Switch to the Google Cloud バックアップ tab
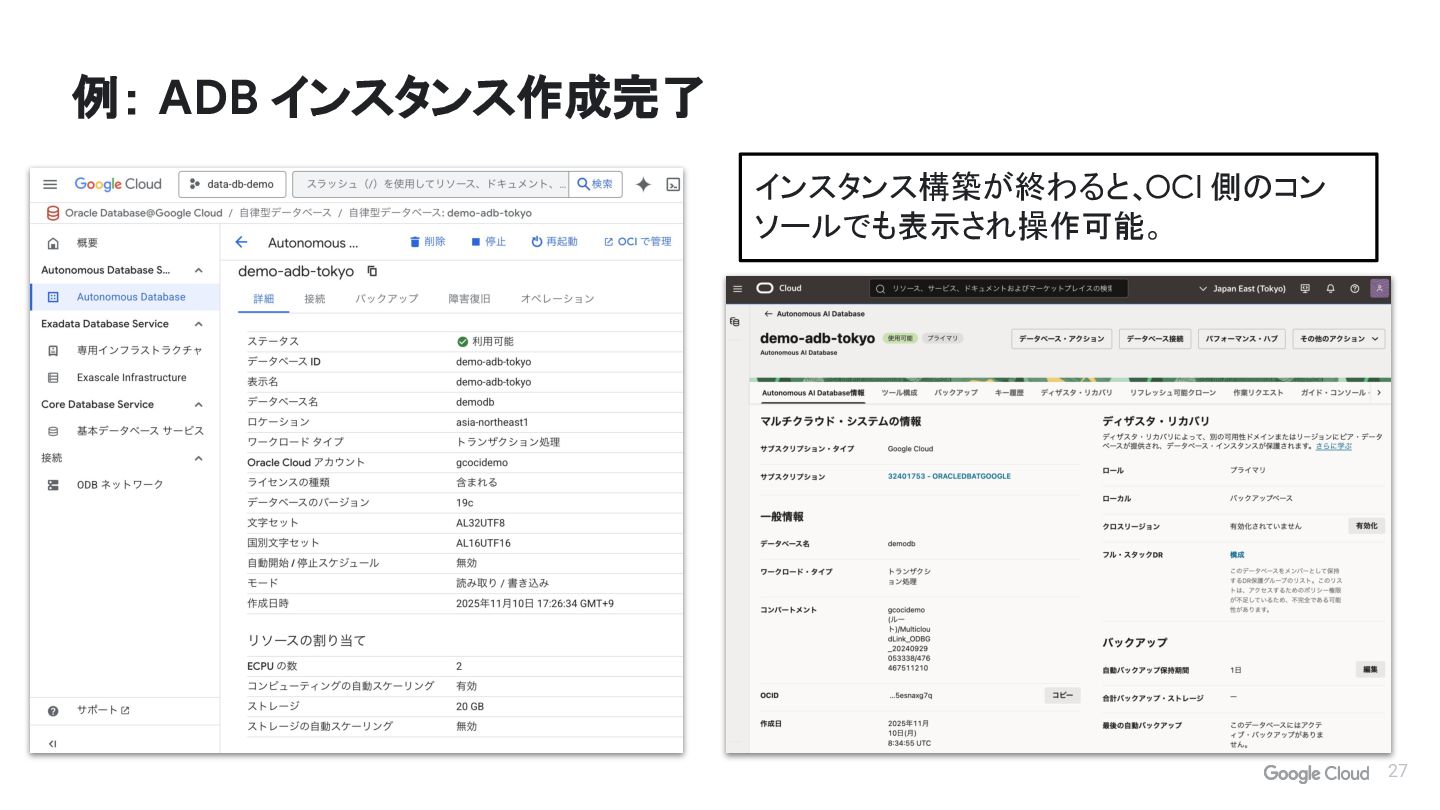This screenshot has width=1440, height=810. point(387,299)
